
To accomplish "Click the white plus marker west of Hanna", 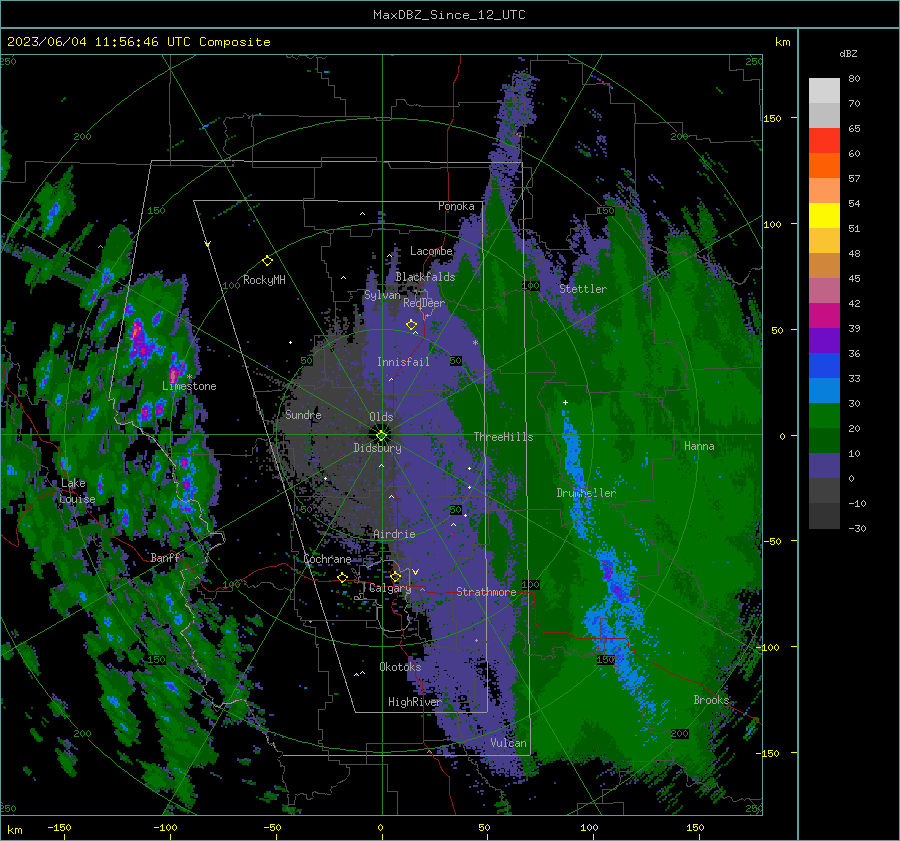I will click(x=565, y=402).
